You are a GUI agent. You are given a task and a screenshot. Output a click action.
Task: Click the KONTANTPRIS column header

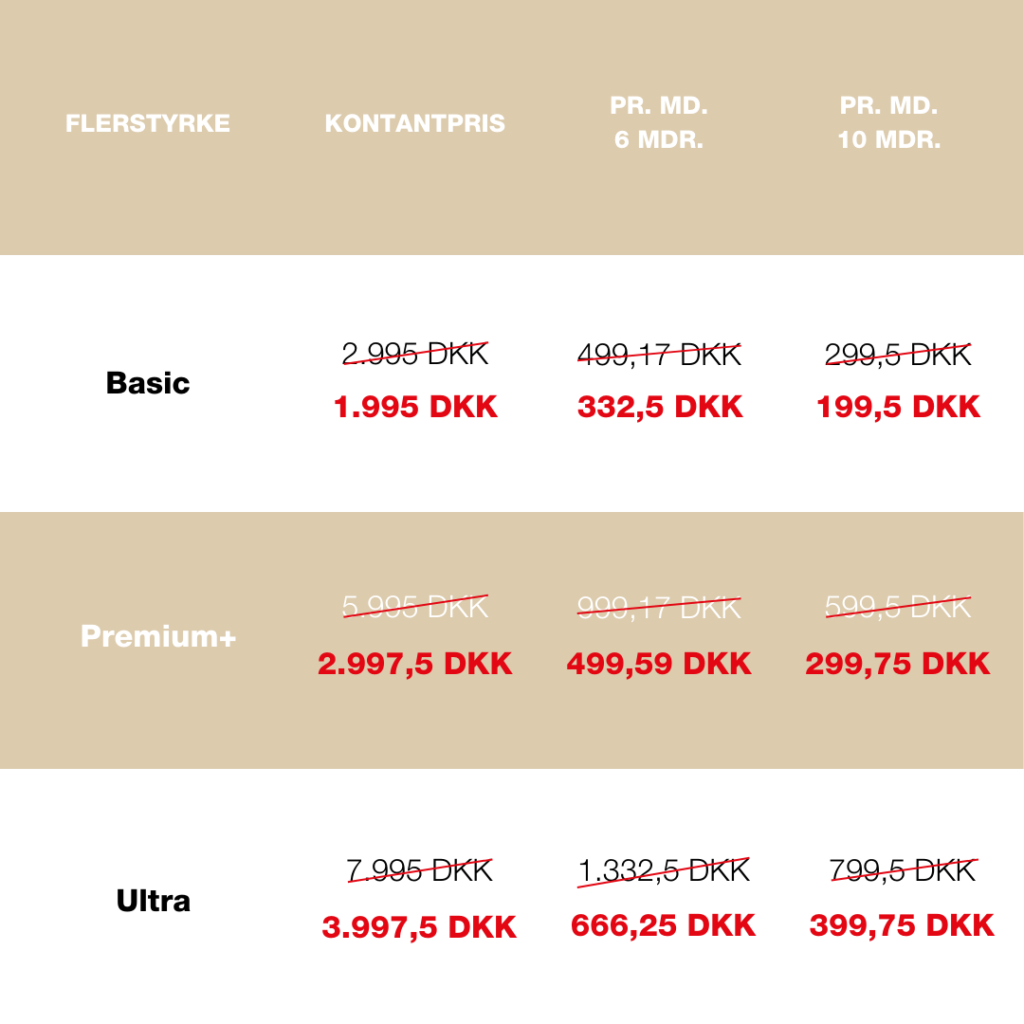coord(415,124)
